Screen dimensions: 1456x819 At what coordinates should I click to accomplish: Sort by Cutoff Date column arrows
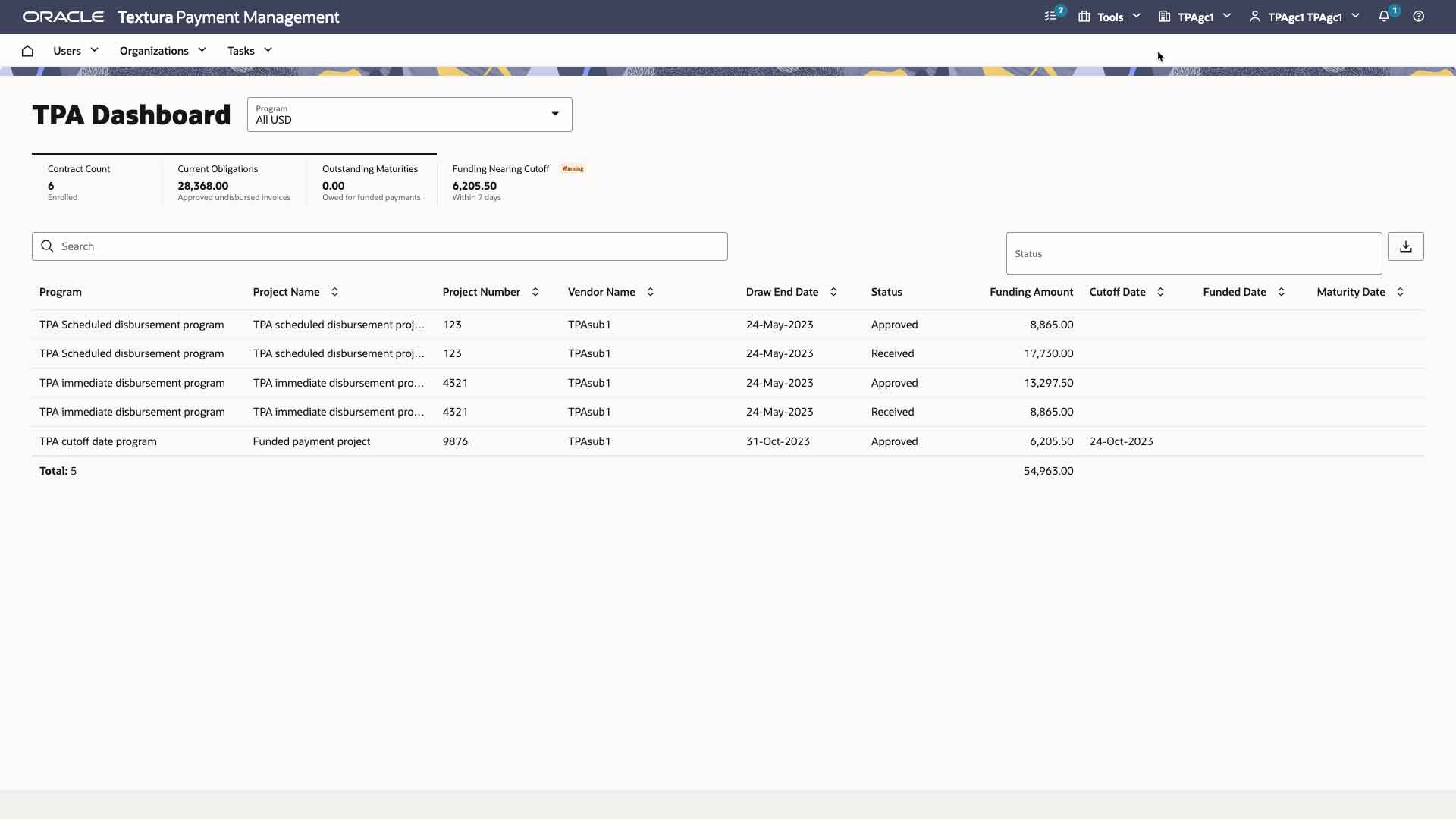[x=1160, y=292]
